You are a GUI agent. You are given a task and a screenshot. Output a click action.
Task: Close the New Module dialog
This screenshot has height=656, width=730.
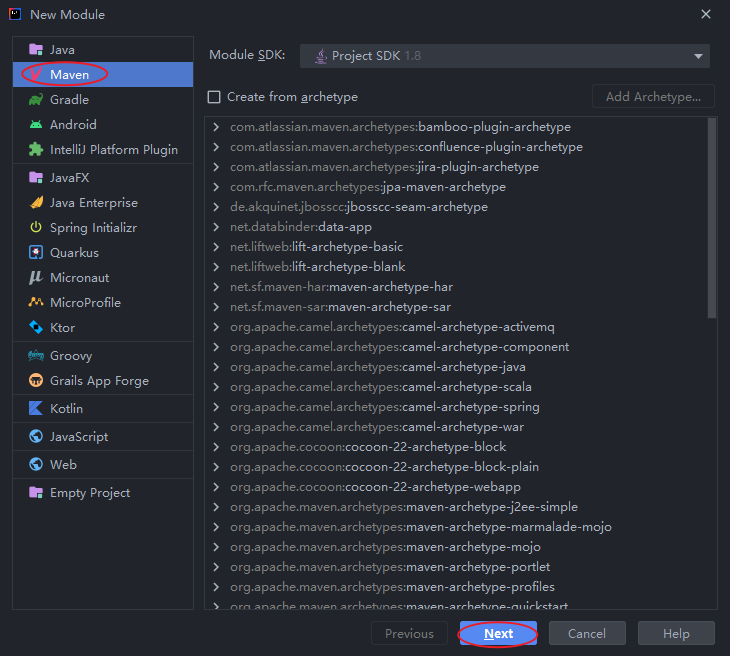coord(706,14)
